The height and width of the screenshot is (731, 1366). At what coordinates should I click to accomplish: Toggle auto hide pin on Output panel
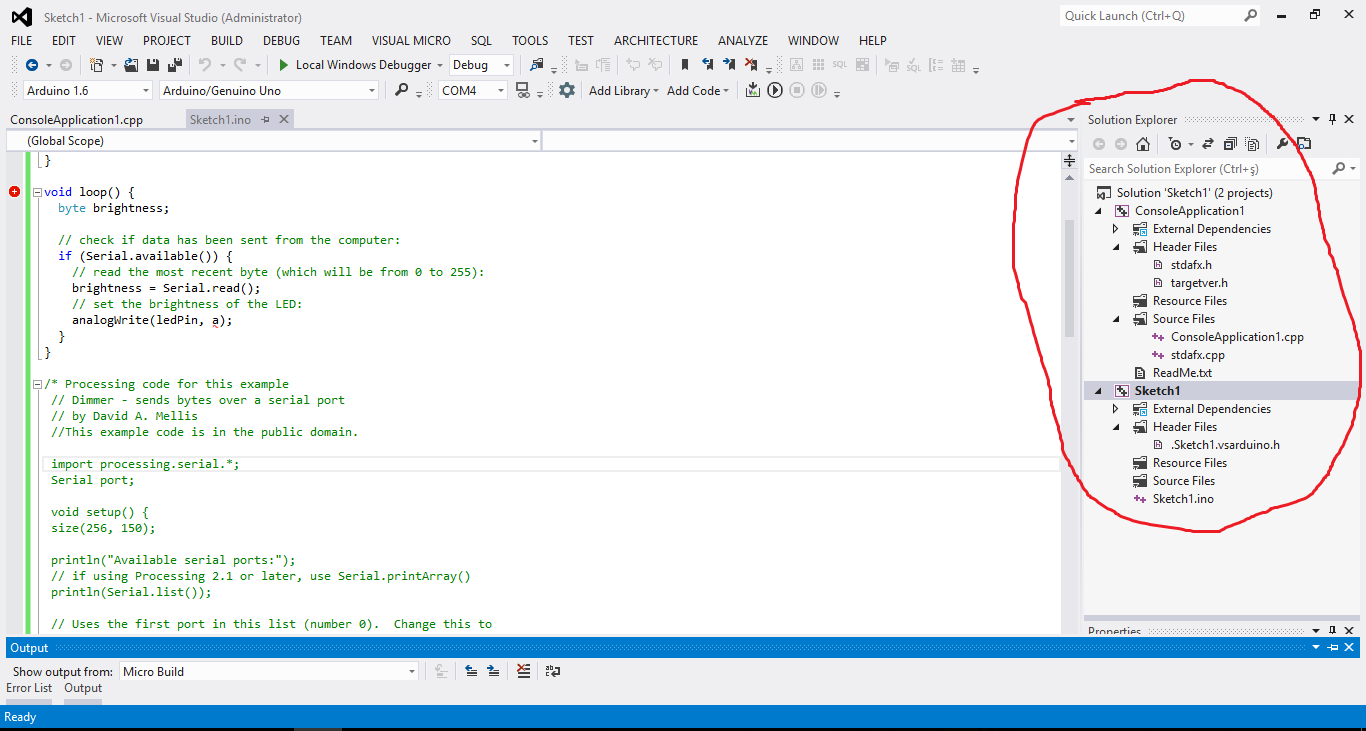[x=1332, y=648]
